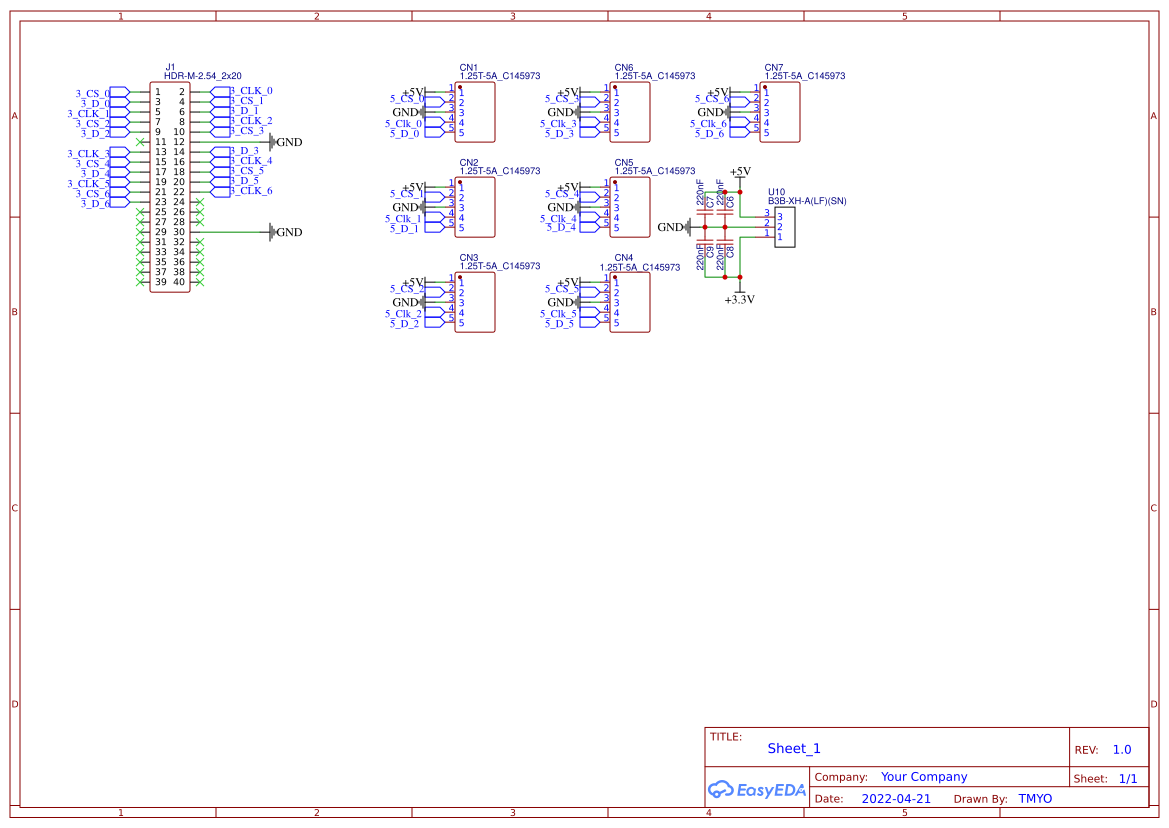
Task: Click the Sheet_1 title text
Action: click(793, 748)
